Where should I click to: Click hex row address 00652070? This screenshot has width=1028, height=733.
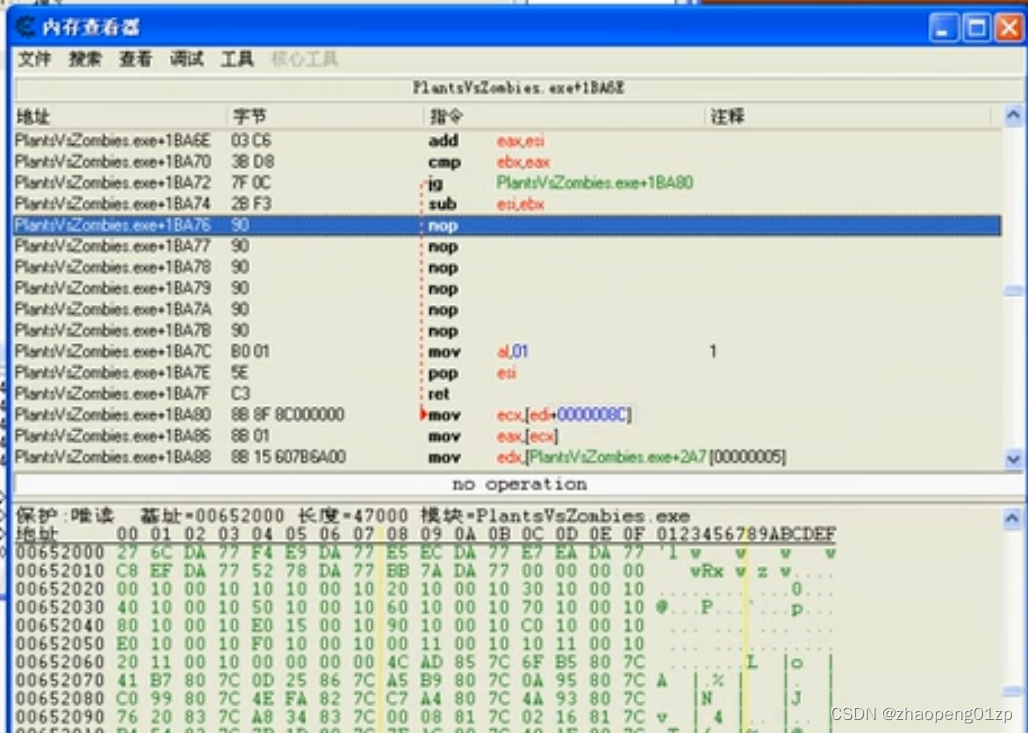coord(60,681)
